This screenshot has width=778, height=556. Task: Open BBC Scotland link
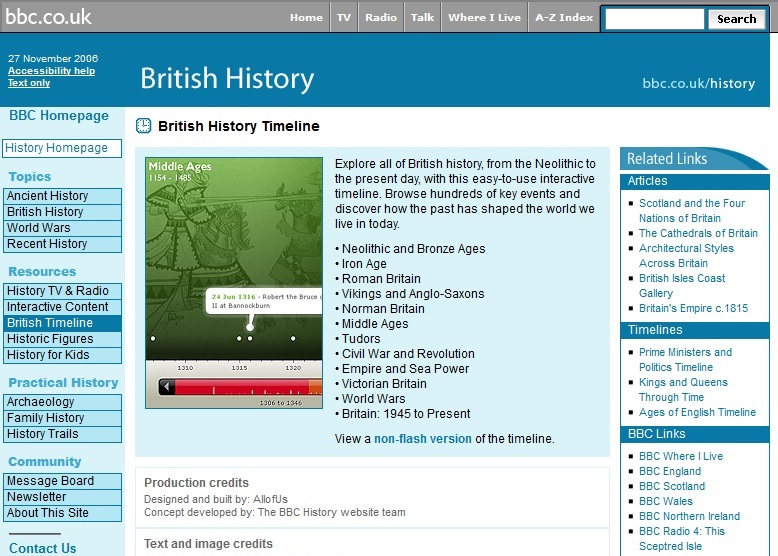pos(672,486)
